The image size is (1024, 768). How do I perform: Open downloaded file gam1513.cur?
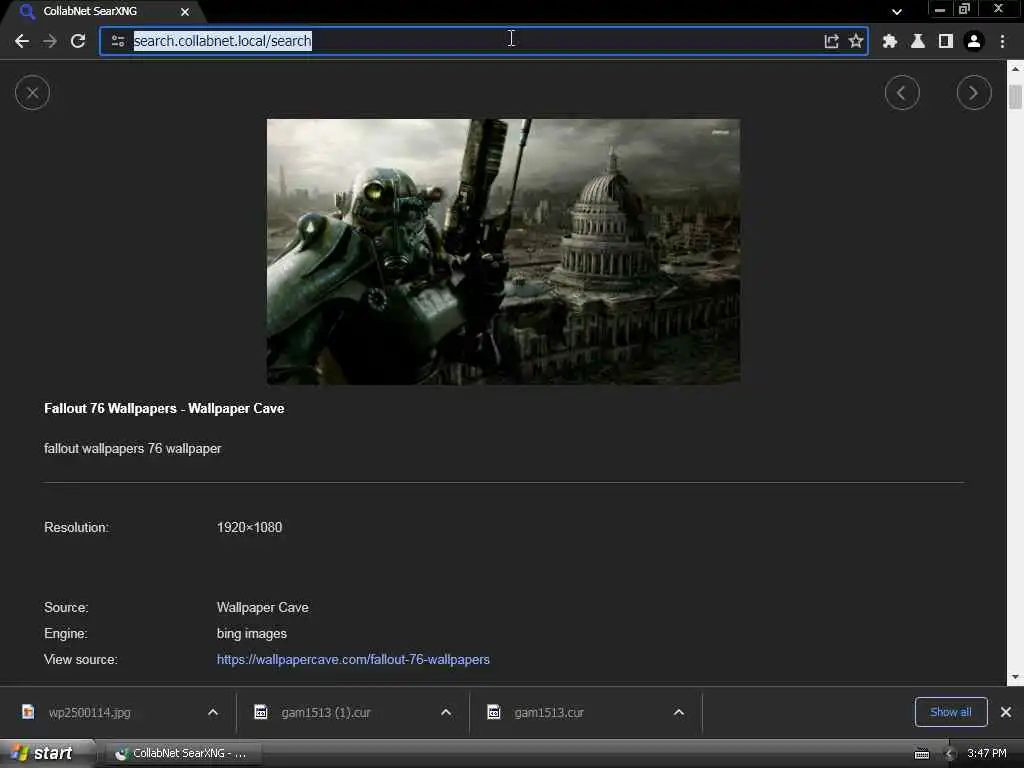549,712
